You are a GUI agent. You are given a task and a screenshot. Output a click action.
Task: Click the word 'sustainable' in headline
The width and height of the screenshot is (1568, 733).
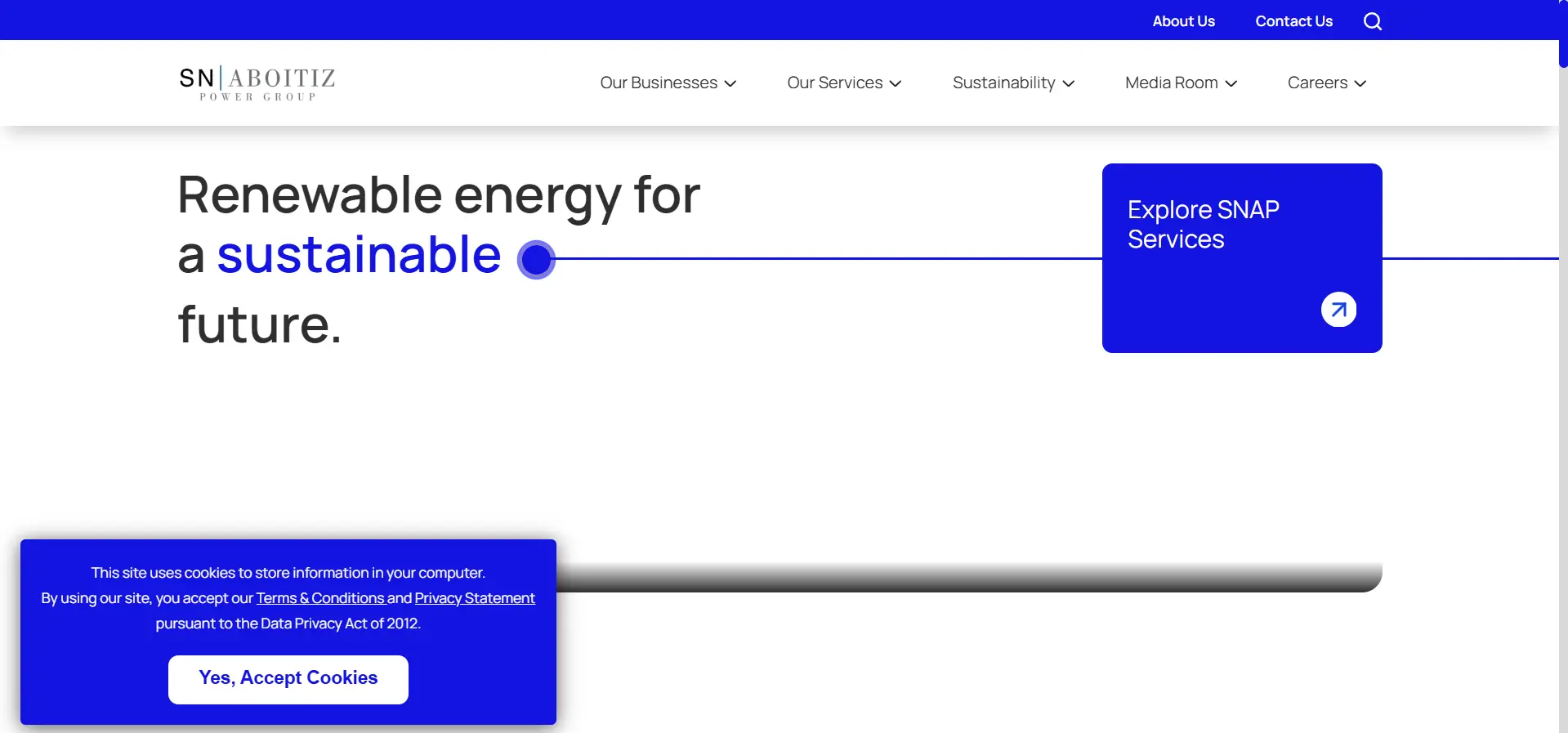click(359, 254)
